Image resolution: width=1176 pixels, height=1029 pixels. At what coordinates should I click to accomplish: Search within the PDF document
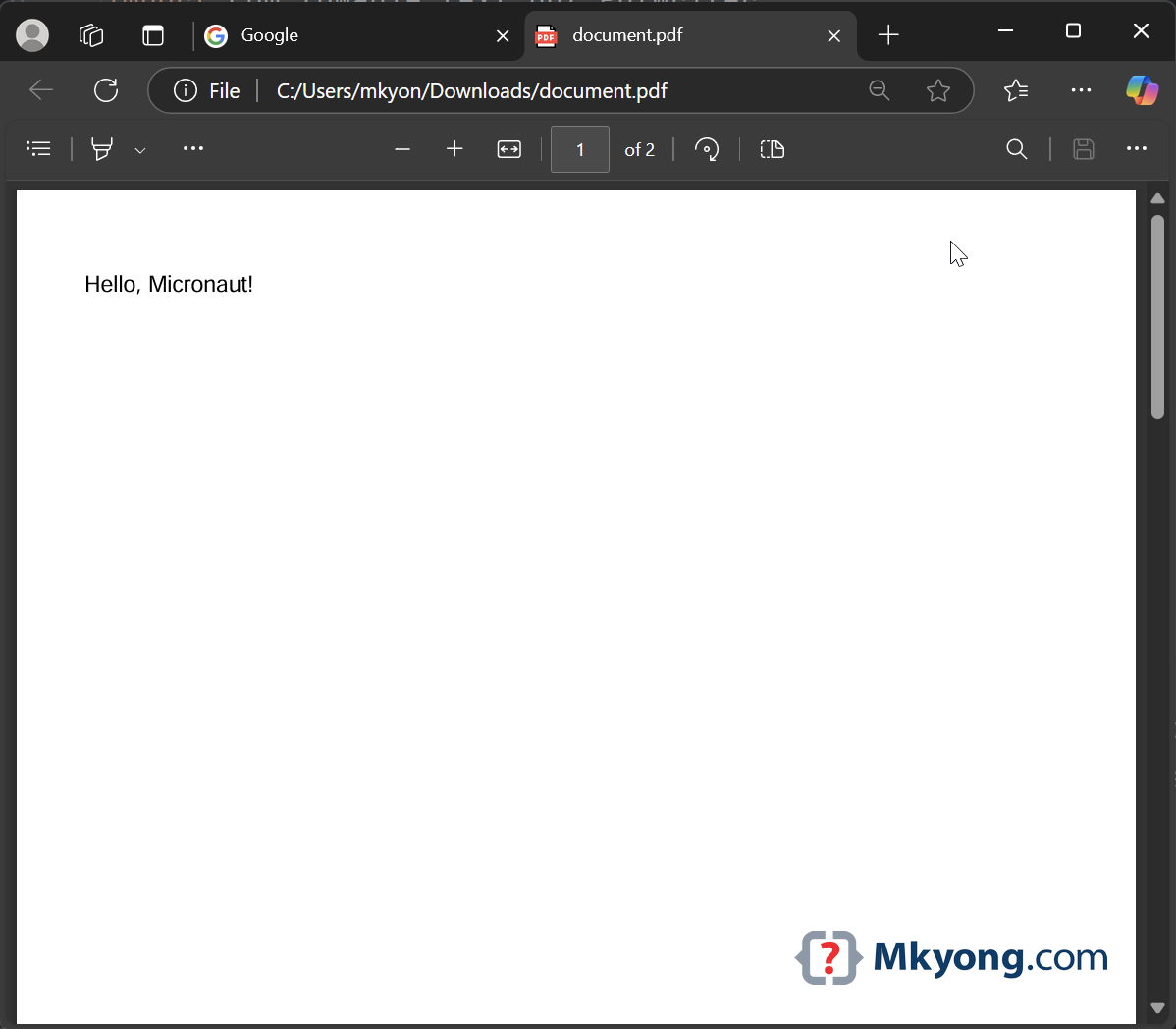(x=1016, y=149)
